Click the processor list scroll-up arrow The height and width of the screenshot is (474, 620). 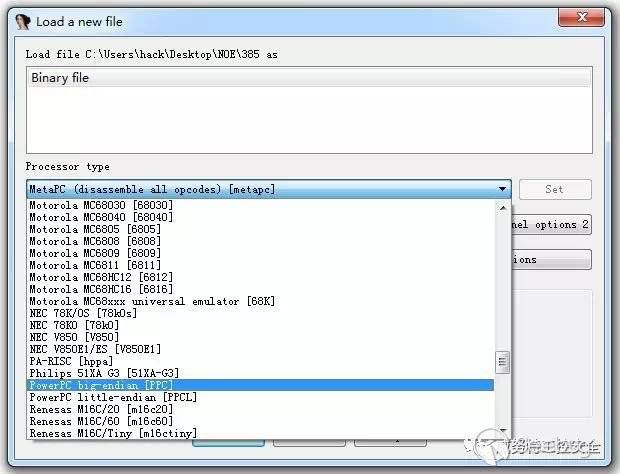tap(503, 208)
